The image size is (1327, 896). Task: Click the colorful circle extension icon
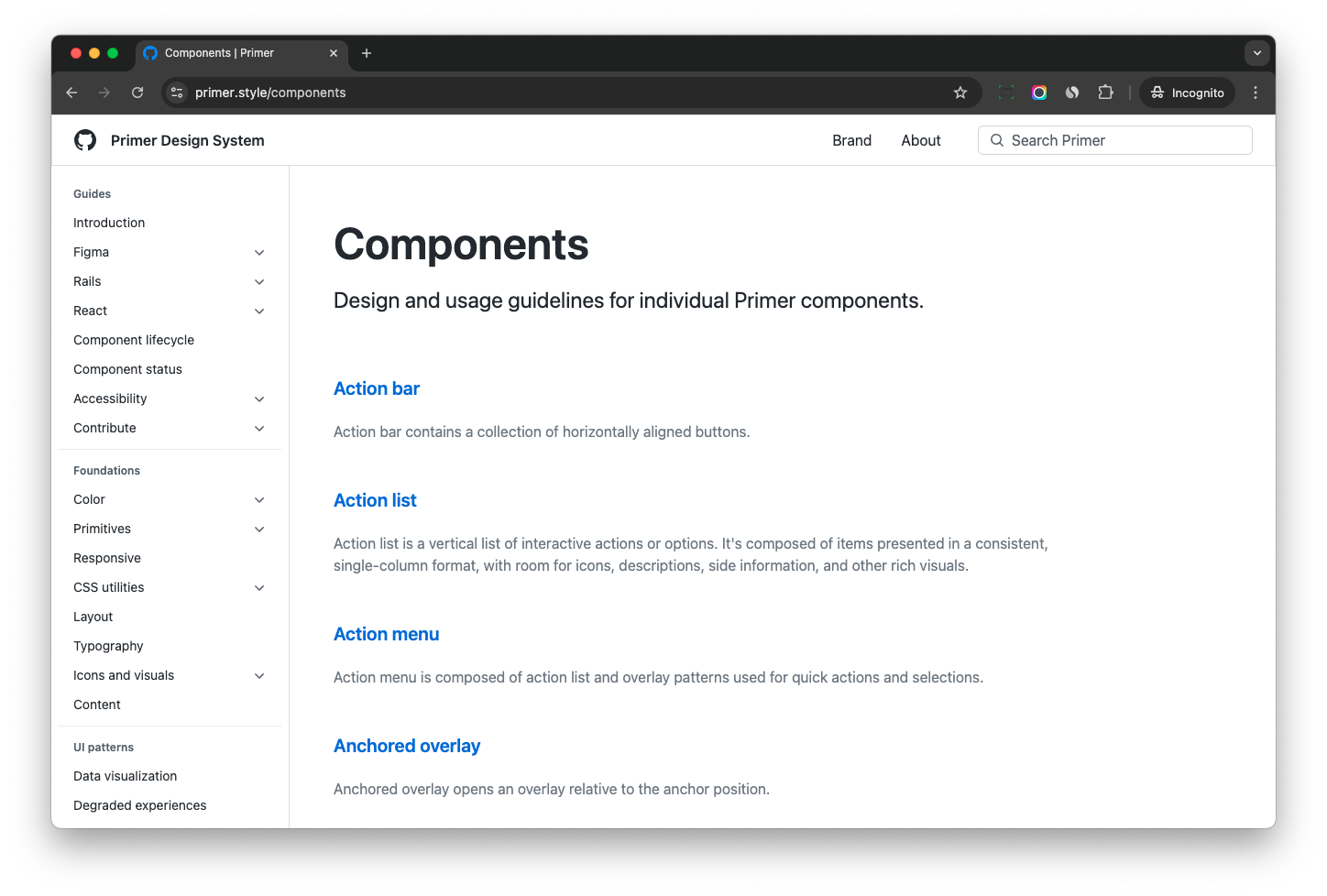(x=1039, y=93)
